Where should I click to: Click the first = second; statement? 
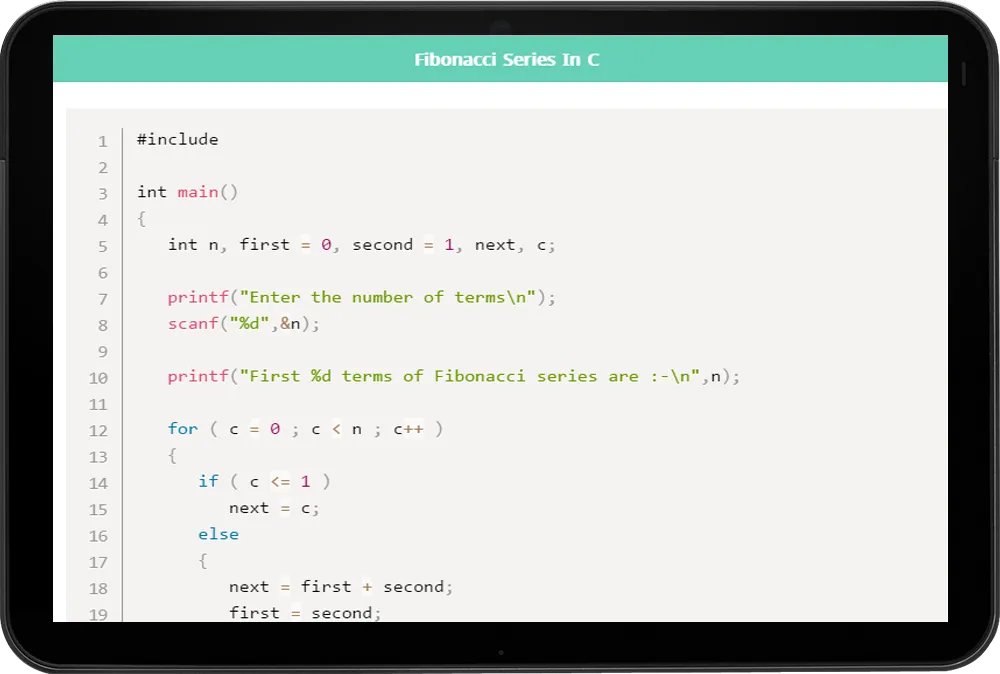[305, 612]
